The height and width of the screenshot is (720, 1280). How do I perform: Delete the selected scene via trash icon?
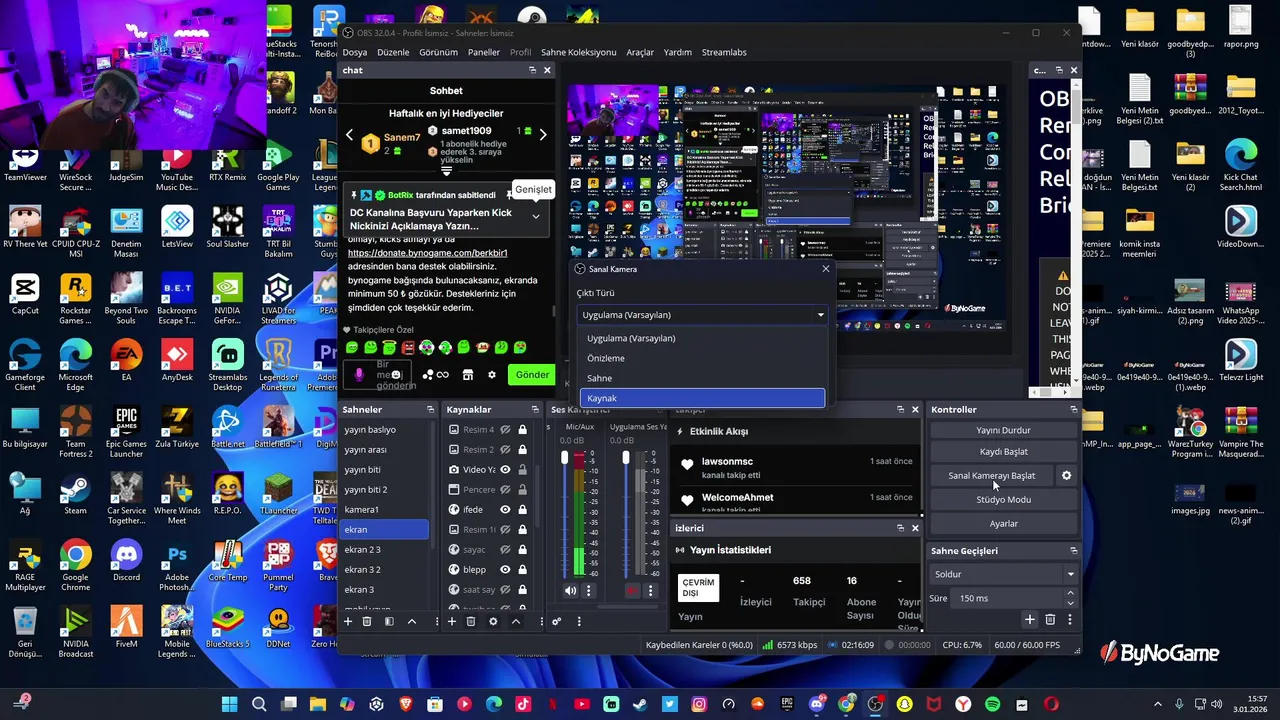click(367, 621)
